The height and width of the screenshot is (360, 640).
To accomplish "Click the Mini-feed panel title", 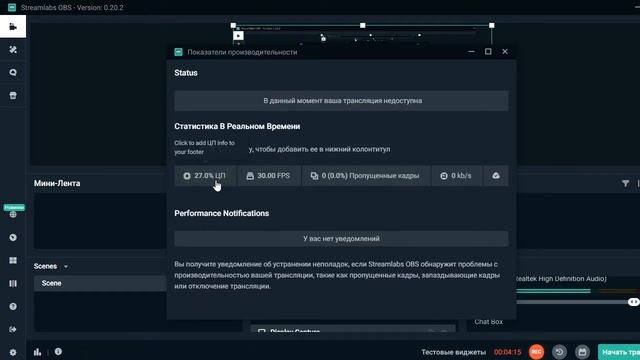I will click(57, 184).
